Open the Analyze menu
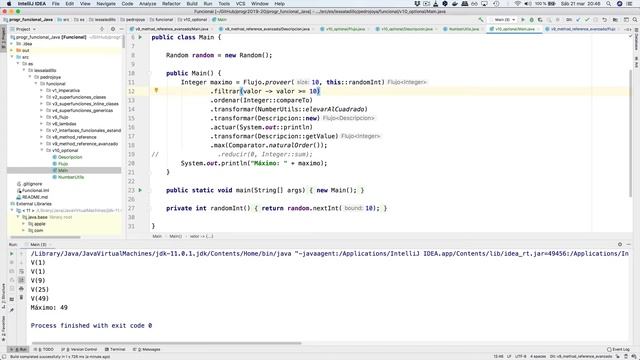Screen dimensions: 640x360 coord(147,4)
